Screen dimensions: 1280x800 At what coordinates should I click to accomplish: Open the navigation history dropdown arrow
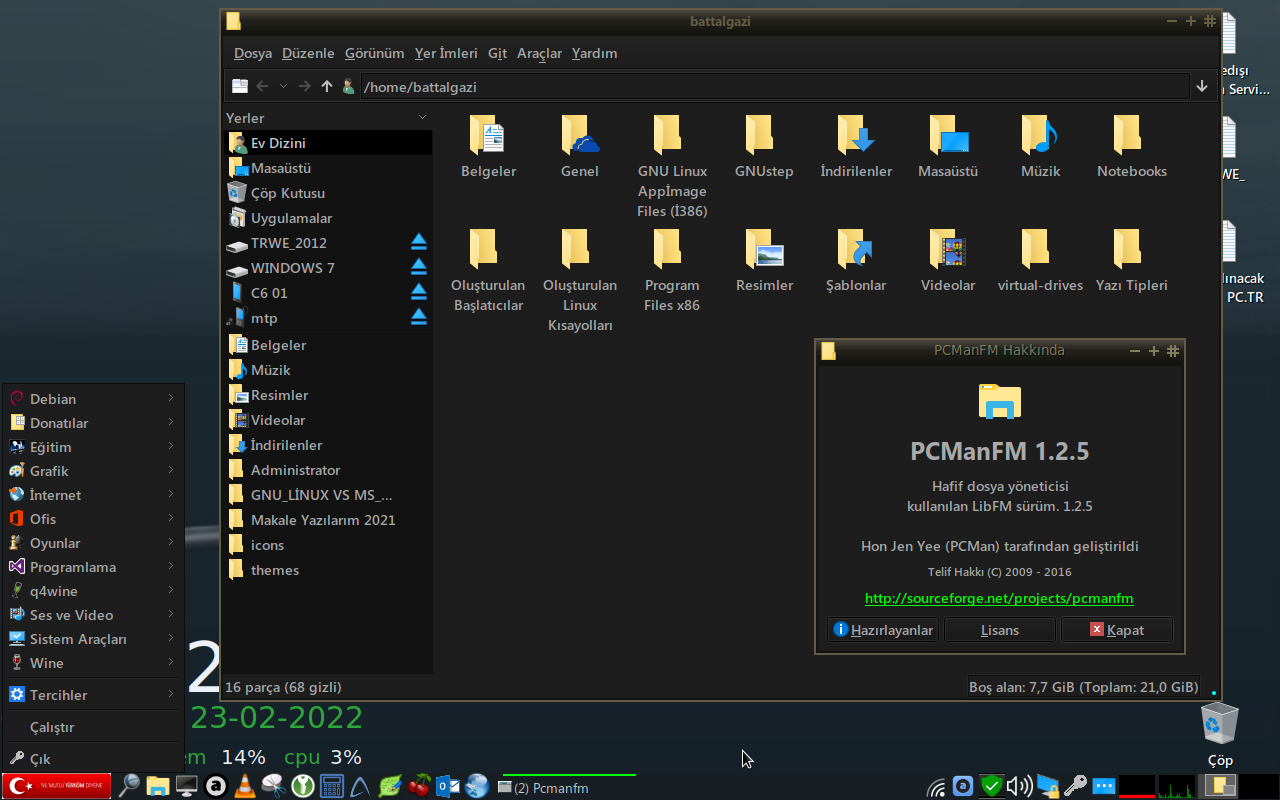[284, 87]
